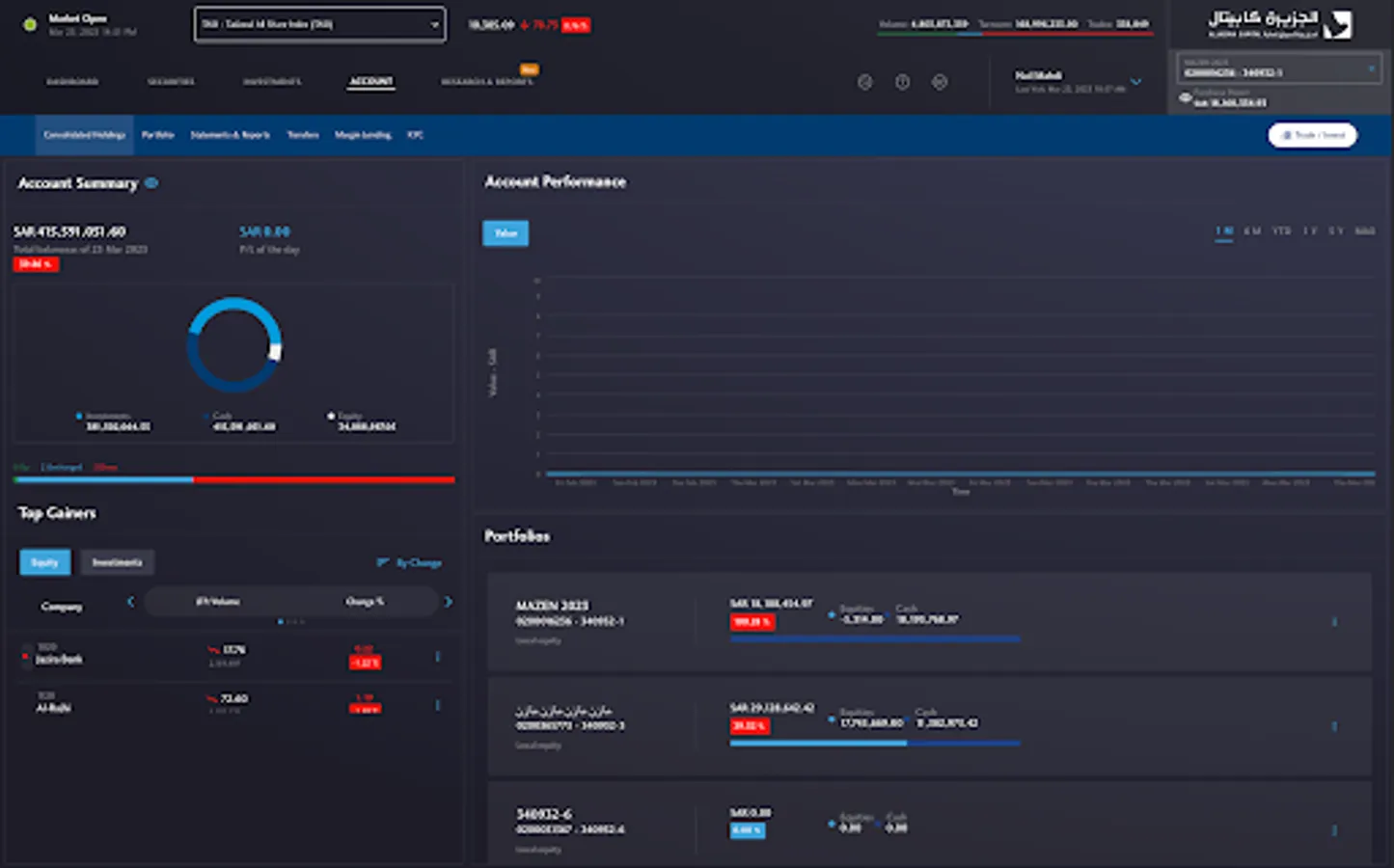Select the Equity toggle under Top Gainers
Viewport: 1394px width, 868px height.
click(44, 562)
